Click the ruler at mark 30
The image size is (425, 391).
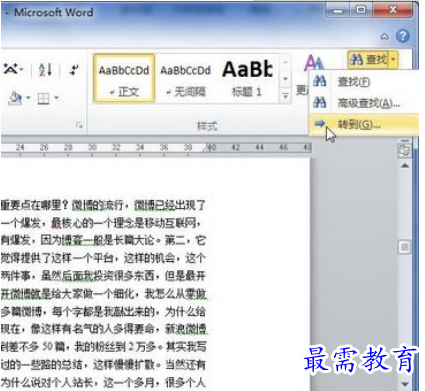coord(92,147)
